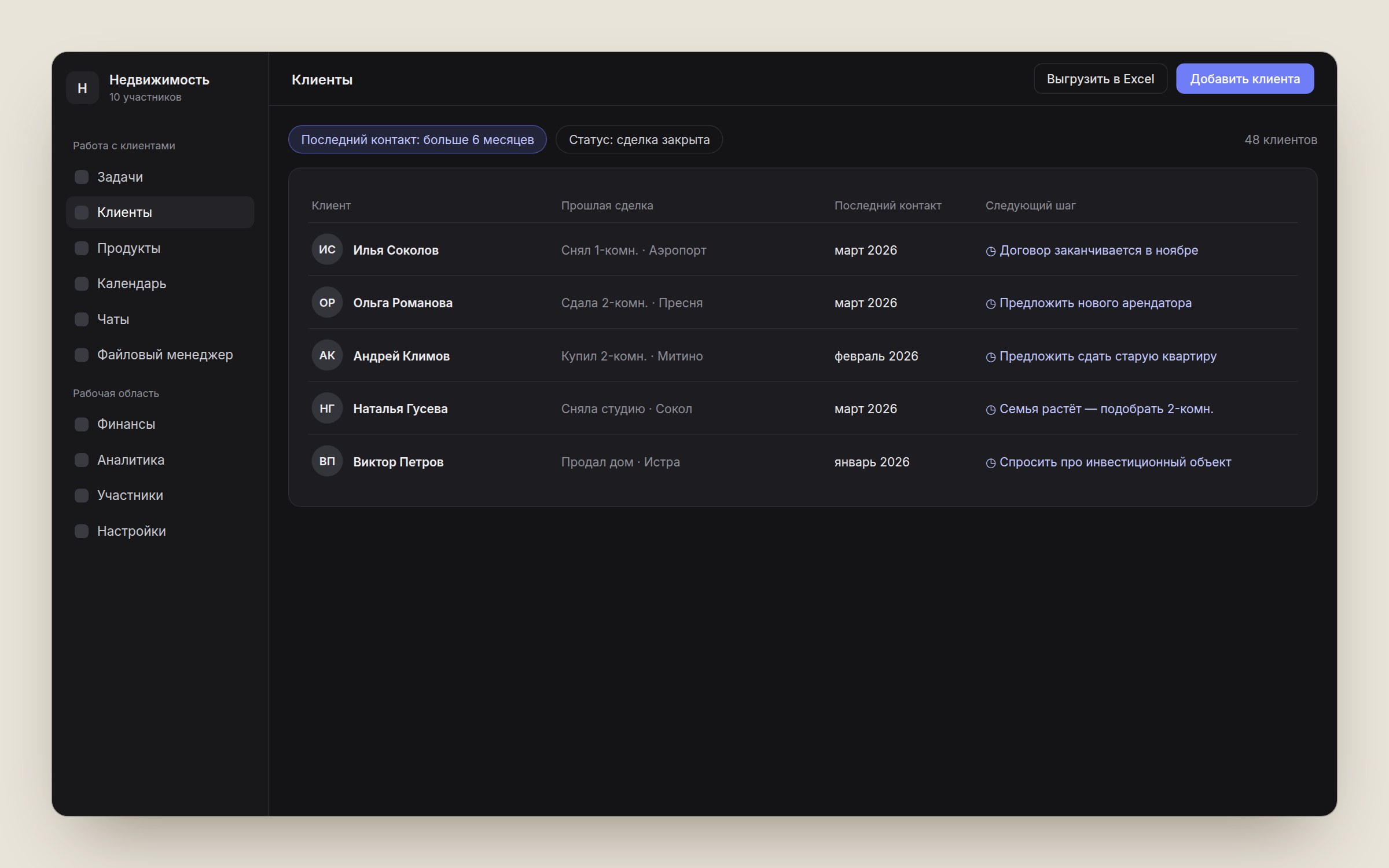
Task: Click the Финансы sidebar icon
Action: 82,424
